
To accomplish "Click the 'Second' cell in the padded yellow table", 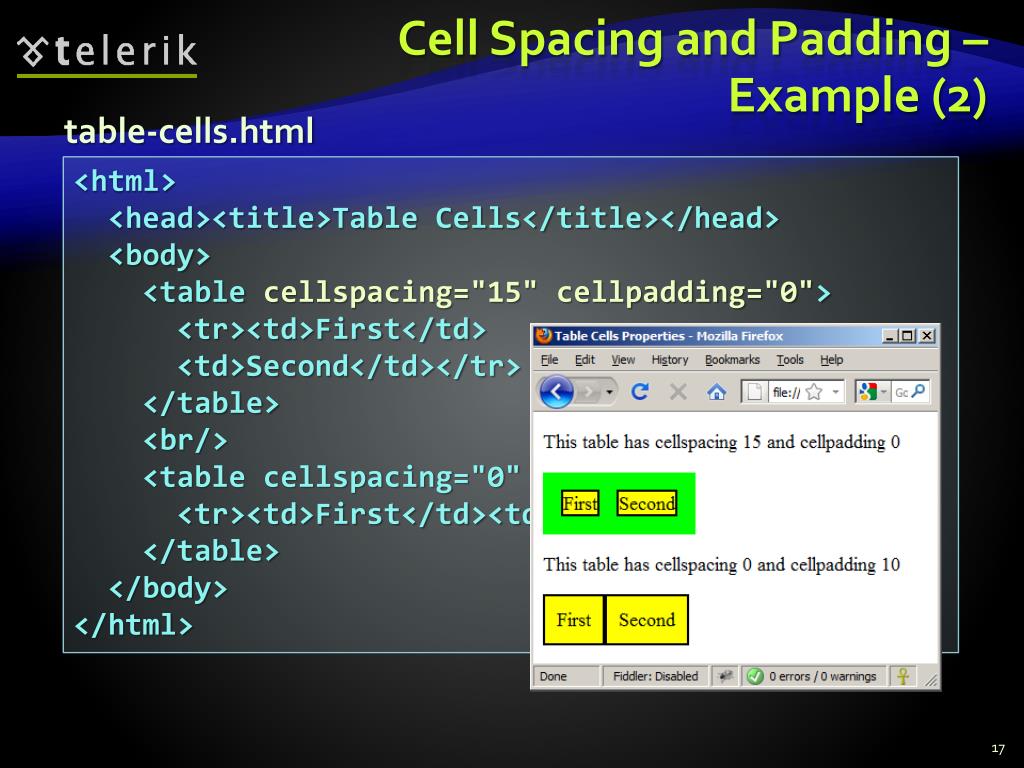I will coord(647,620).
